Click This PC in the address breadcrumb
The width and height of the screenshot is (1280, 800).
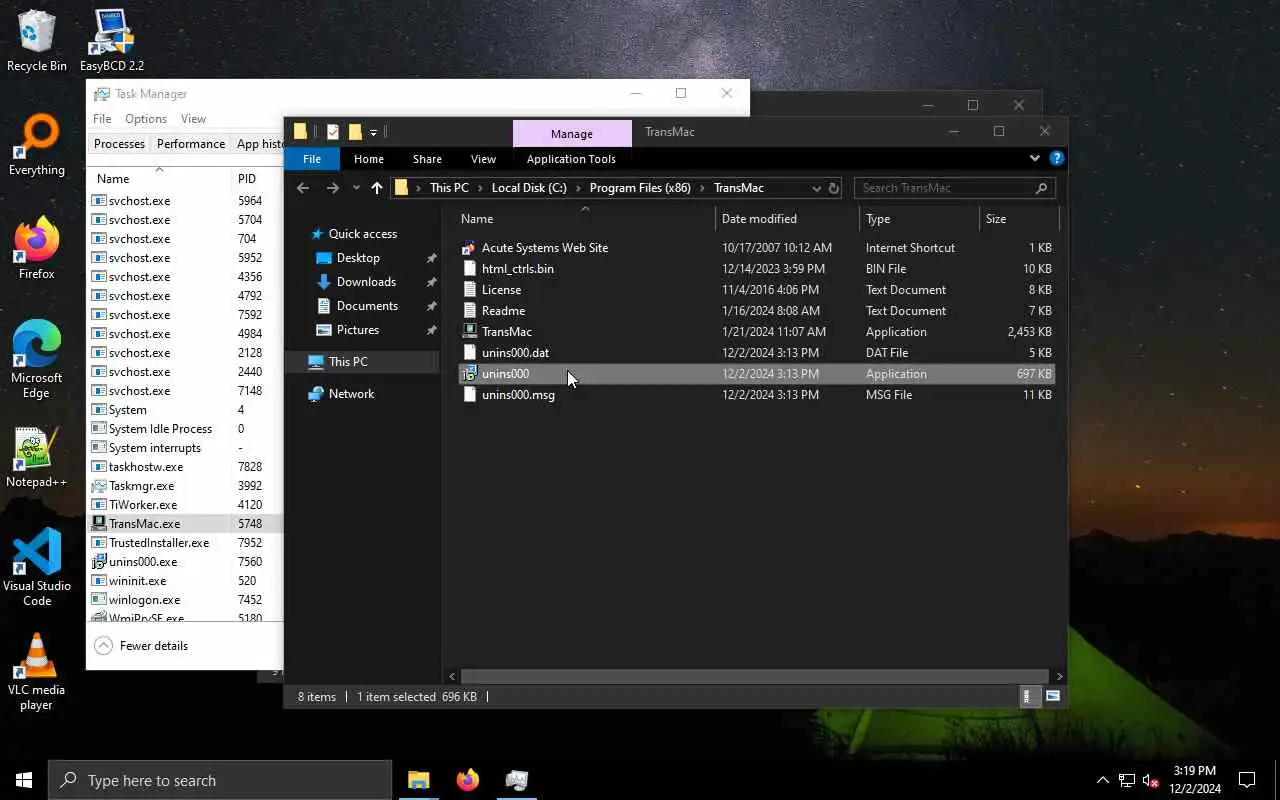449,188
